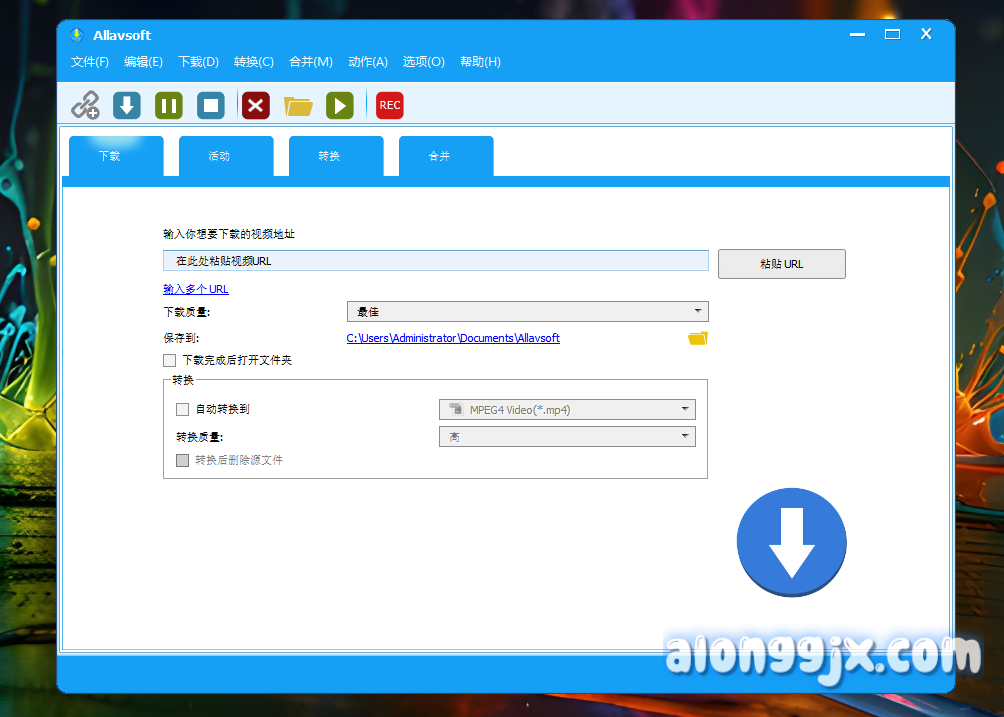Click the video URL input field
Viewport: 1004px width, 717px height.
tap(435, 261)
